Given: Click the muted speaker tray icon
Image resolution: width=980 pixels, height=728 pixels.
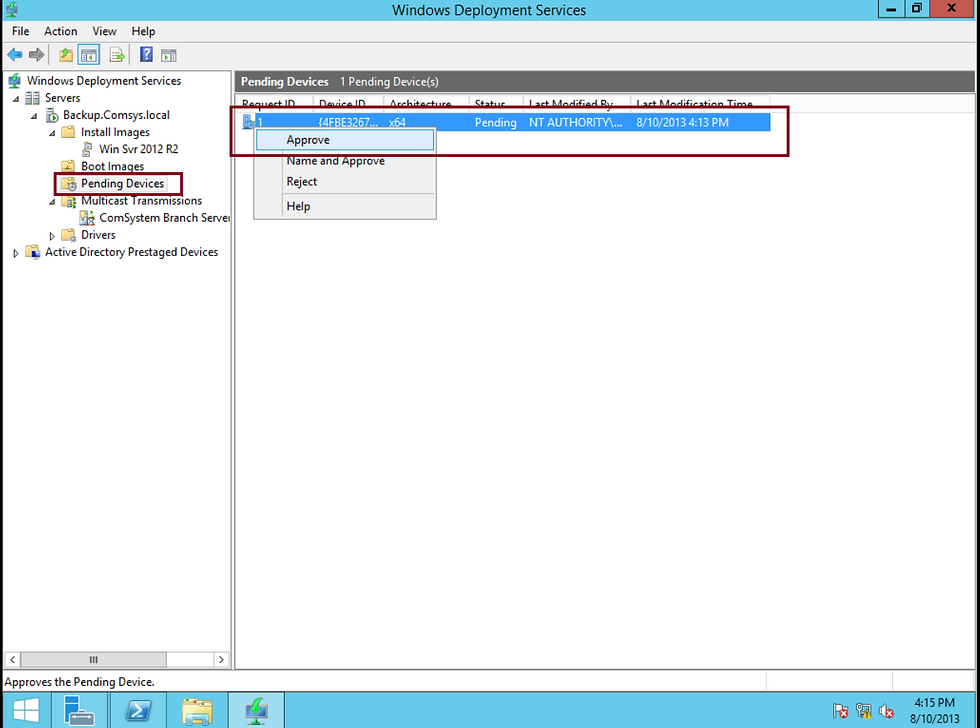Looking at the screenshot, I should click(x=886, y=711).
